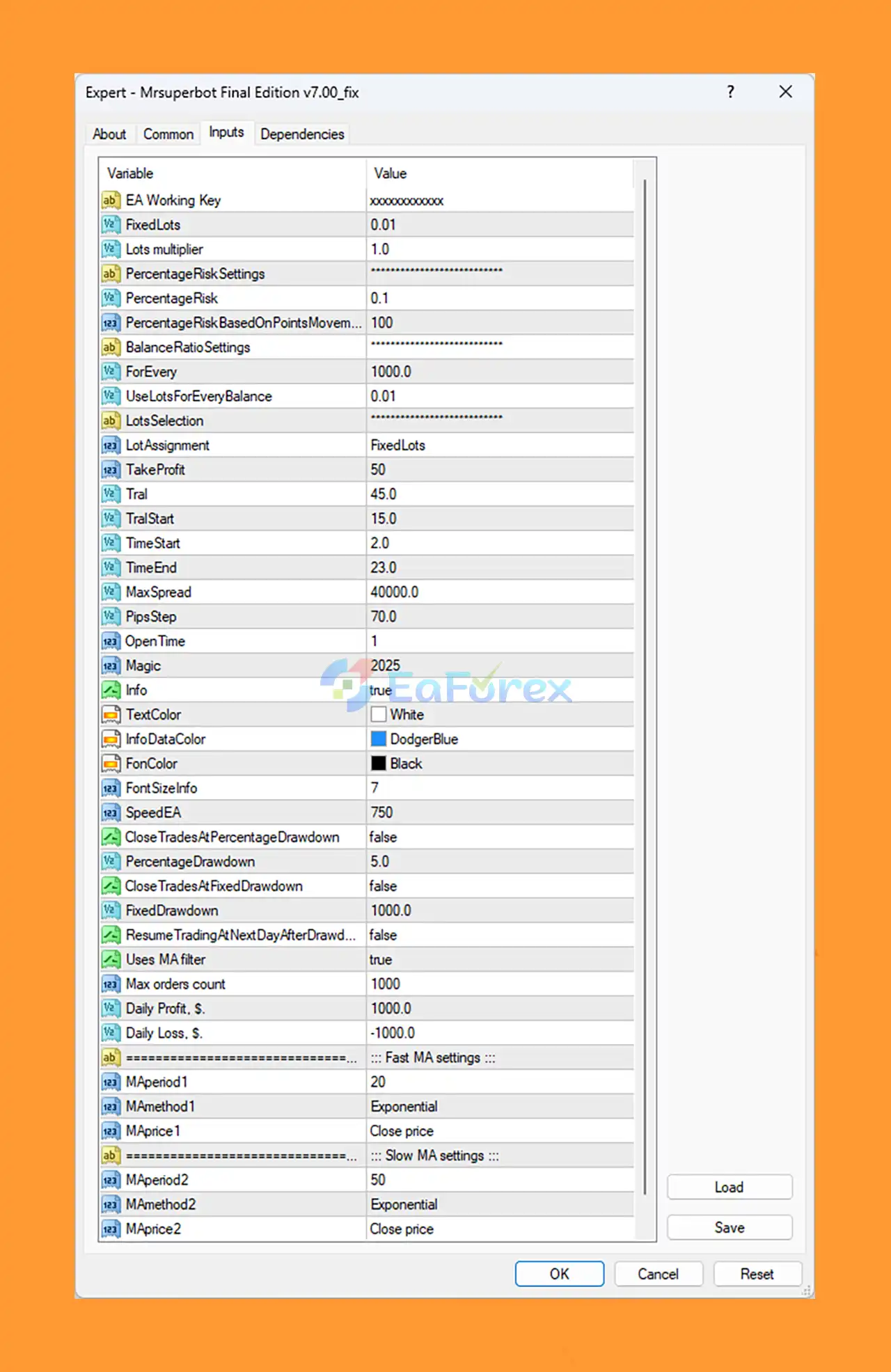Click the Black FonColor swatch
This screenshot has height=1372, width=891.
(x=379, y=764)
